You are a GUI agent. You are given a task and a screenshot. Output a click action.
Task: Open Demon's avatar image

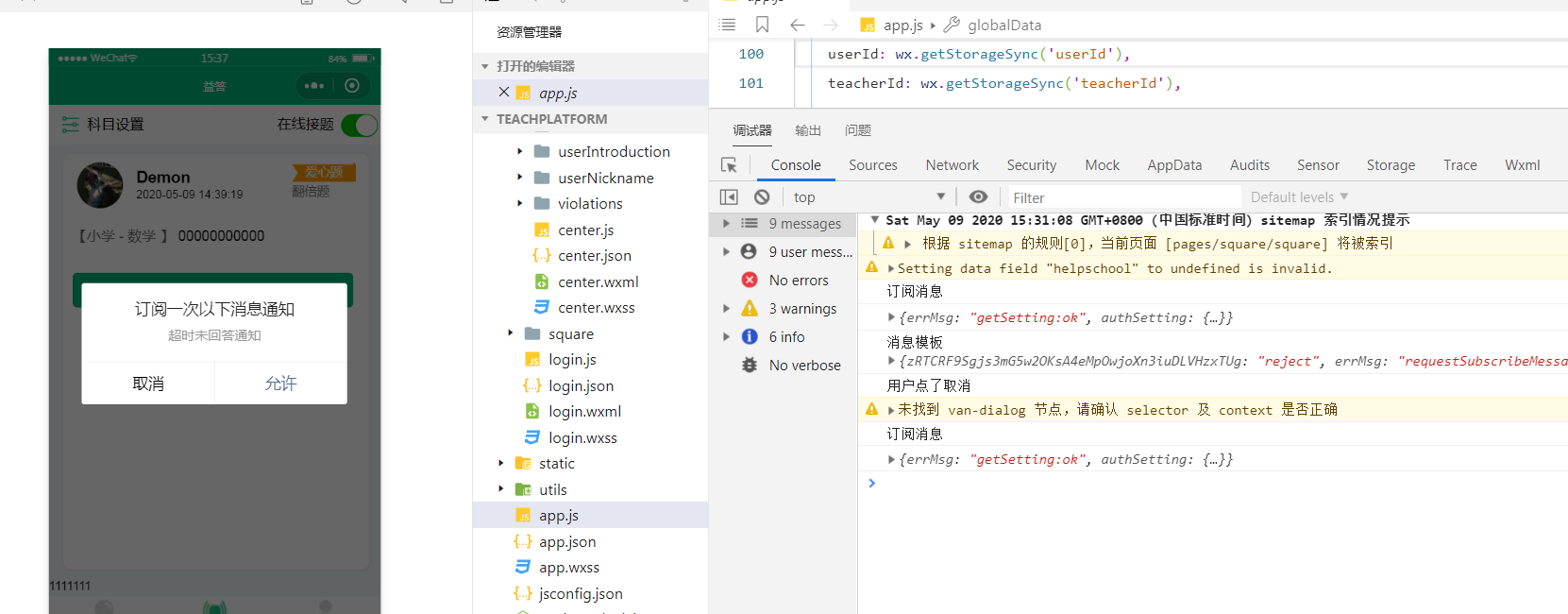[x=100, y=185]
